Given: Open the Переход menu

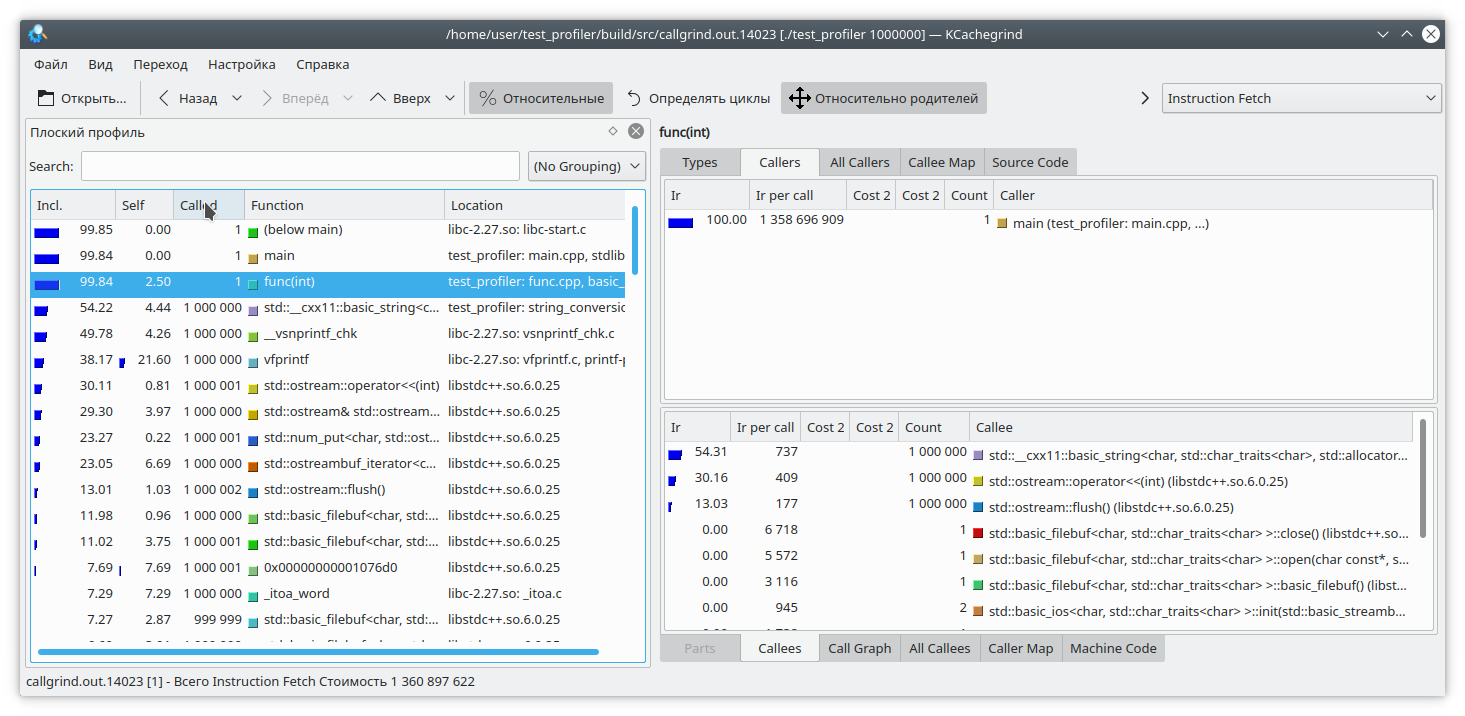Looking at the screenshot, I should tap(160, 64).
